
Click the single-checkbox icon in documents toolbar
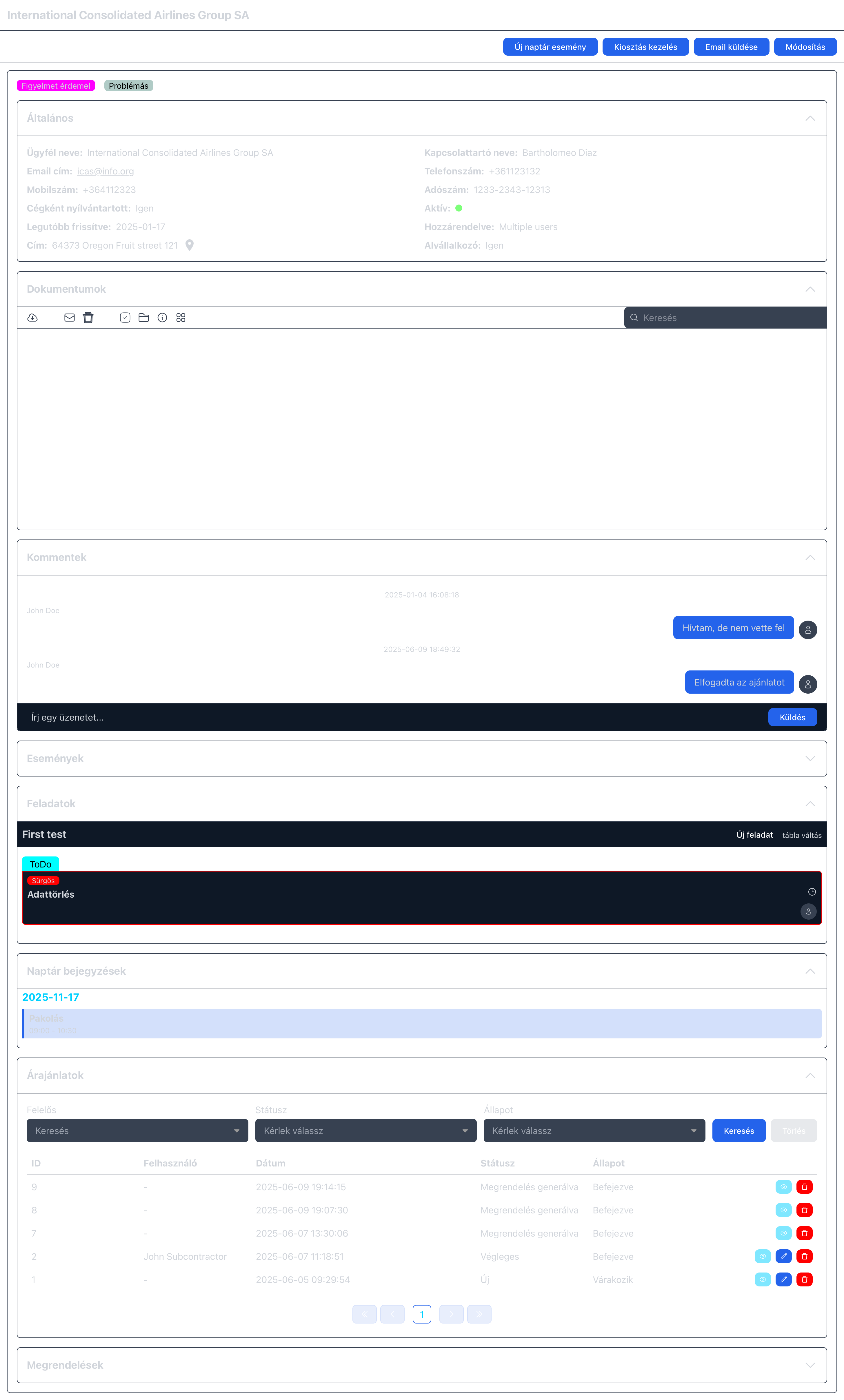[125, 318]
